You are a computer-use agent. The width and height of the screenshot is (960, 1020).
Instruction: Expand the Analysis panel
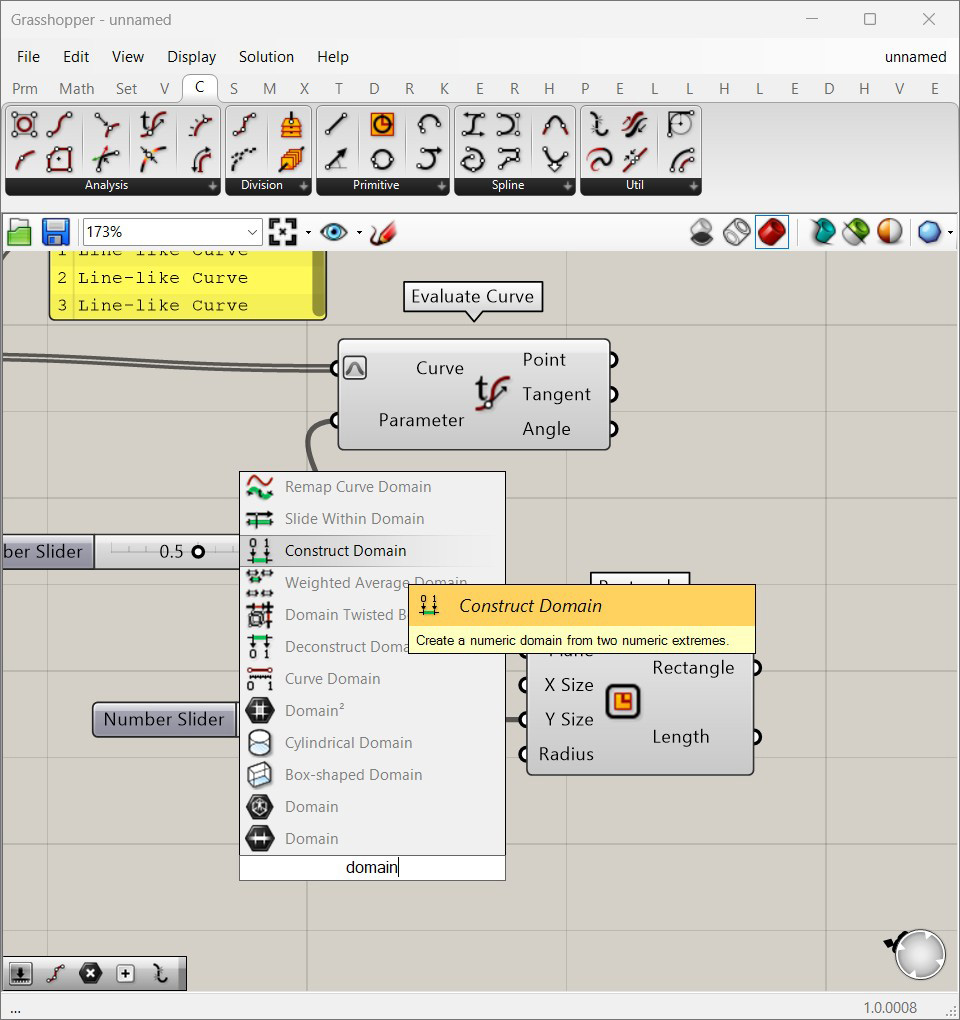[213, 186]
